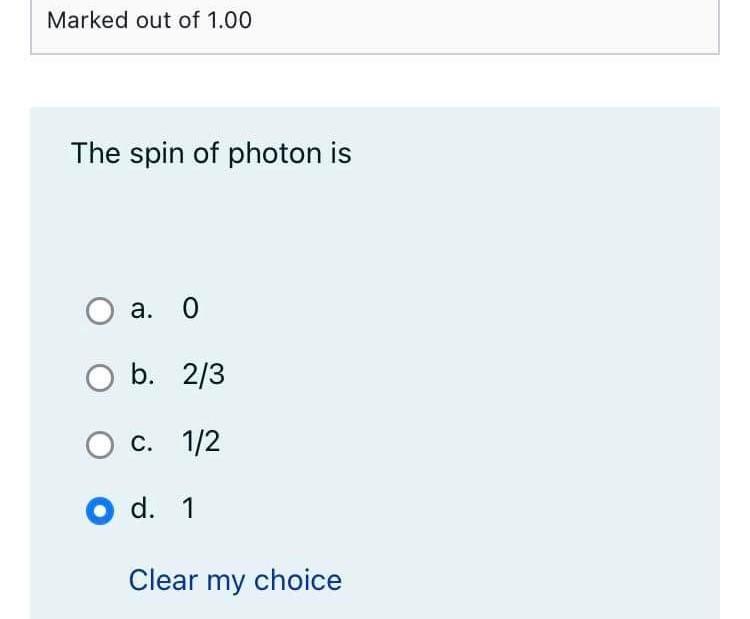
Task: Click the word "Clear" in the reset link
Action: [164, 580]
